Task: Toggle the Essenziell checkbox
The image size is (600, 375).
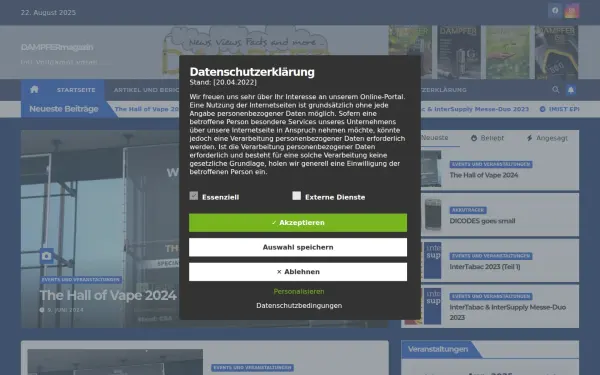Action: click(194, 196)
